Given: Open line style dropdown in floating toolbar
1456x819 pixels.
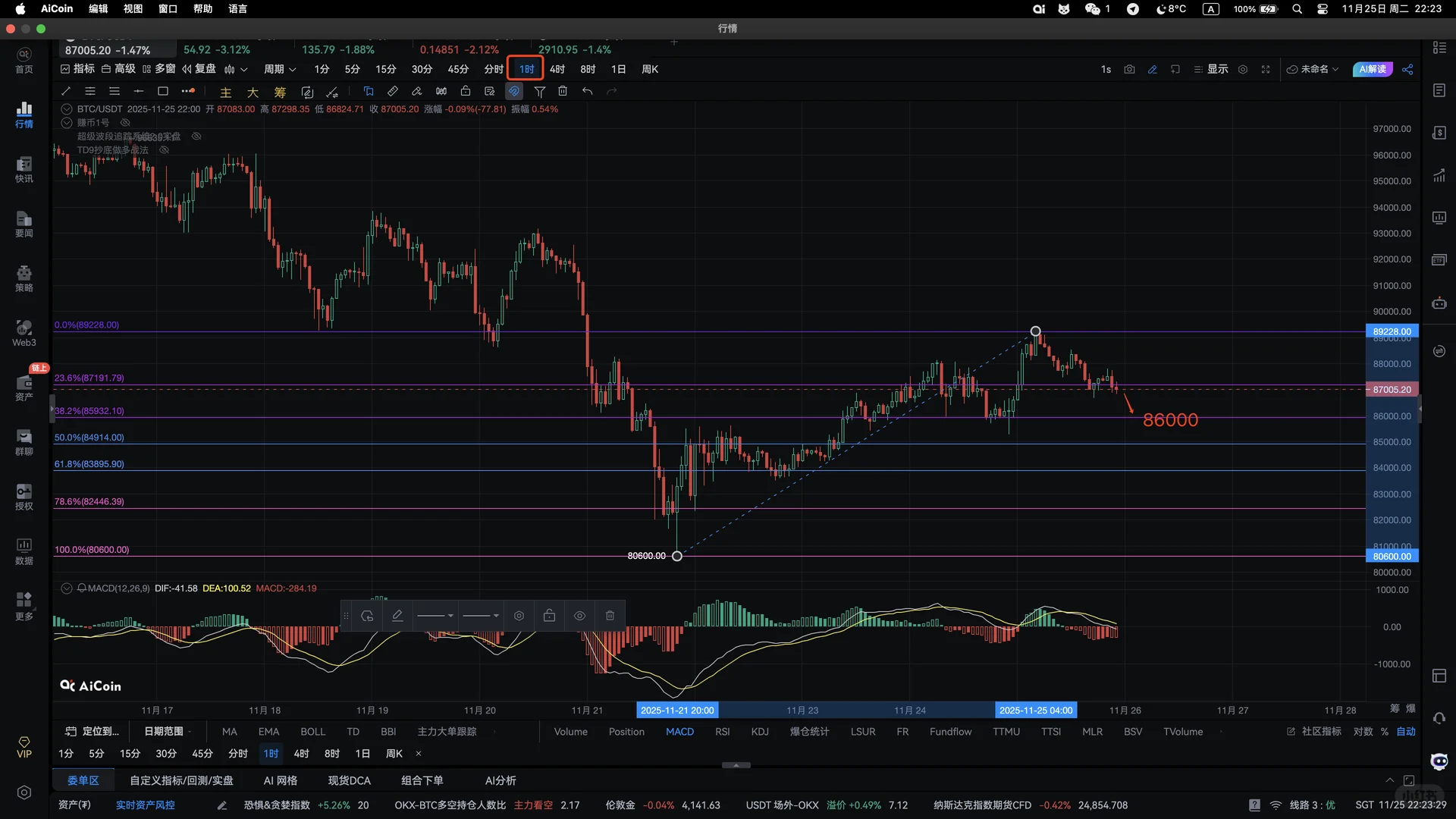Looking at the screenshot, I should coord(435,616).
